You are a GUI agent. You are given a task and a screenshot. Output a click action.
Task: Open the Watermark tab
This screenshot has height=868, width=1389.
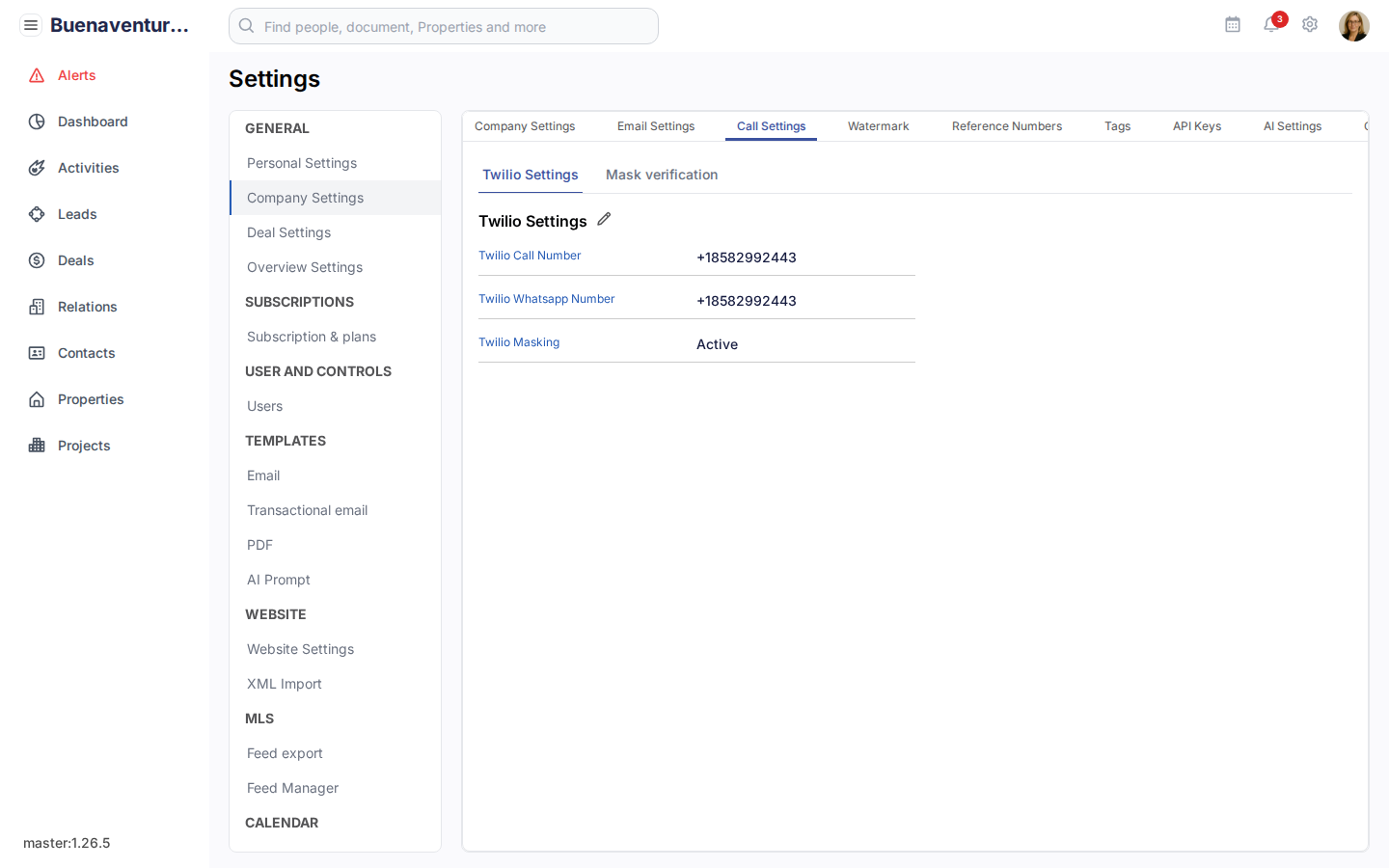coord(879,126)
